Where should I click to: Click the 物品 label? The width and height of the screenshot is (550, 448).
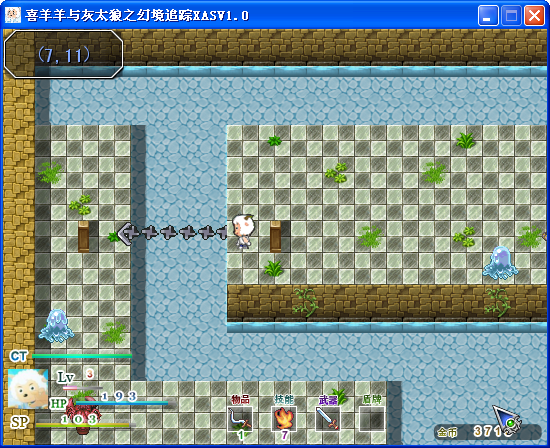(240, 400)
